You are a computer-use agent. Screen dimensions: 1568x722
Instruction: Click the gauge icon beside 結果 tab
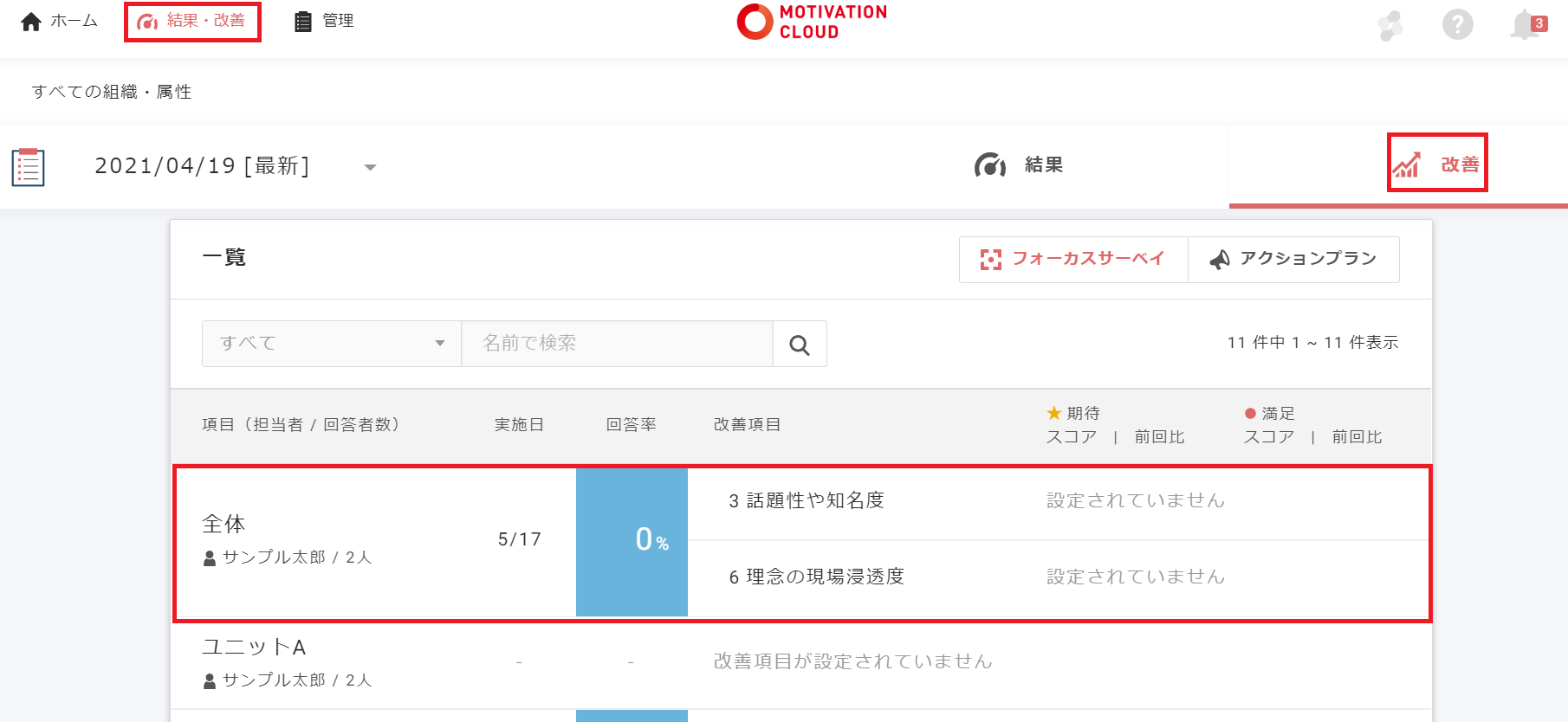pyautogui.click(x=989, y=165)
